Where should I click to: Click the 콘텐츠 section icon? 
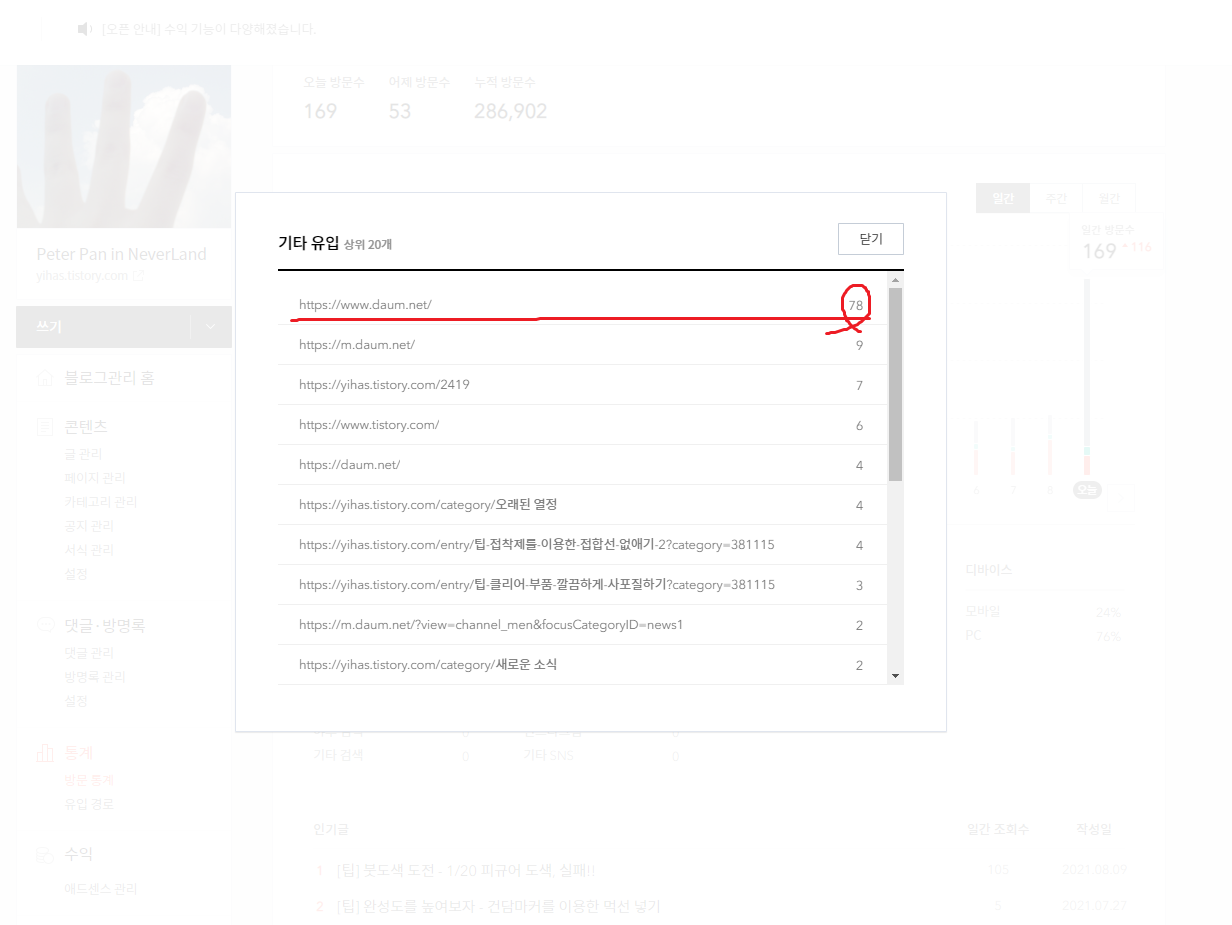[45, 427]
